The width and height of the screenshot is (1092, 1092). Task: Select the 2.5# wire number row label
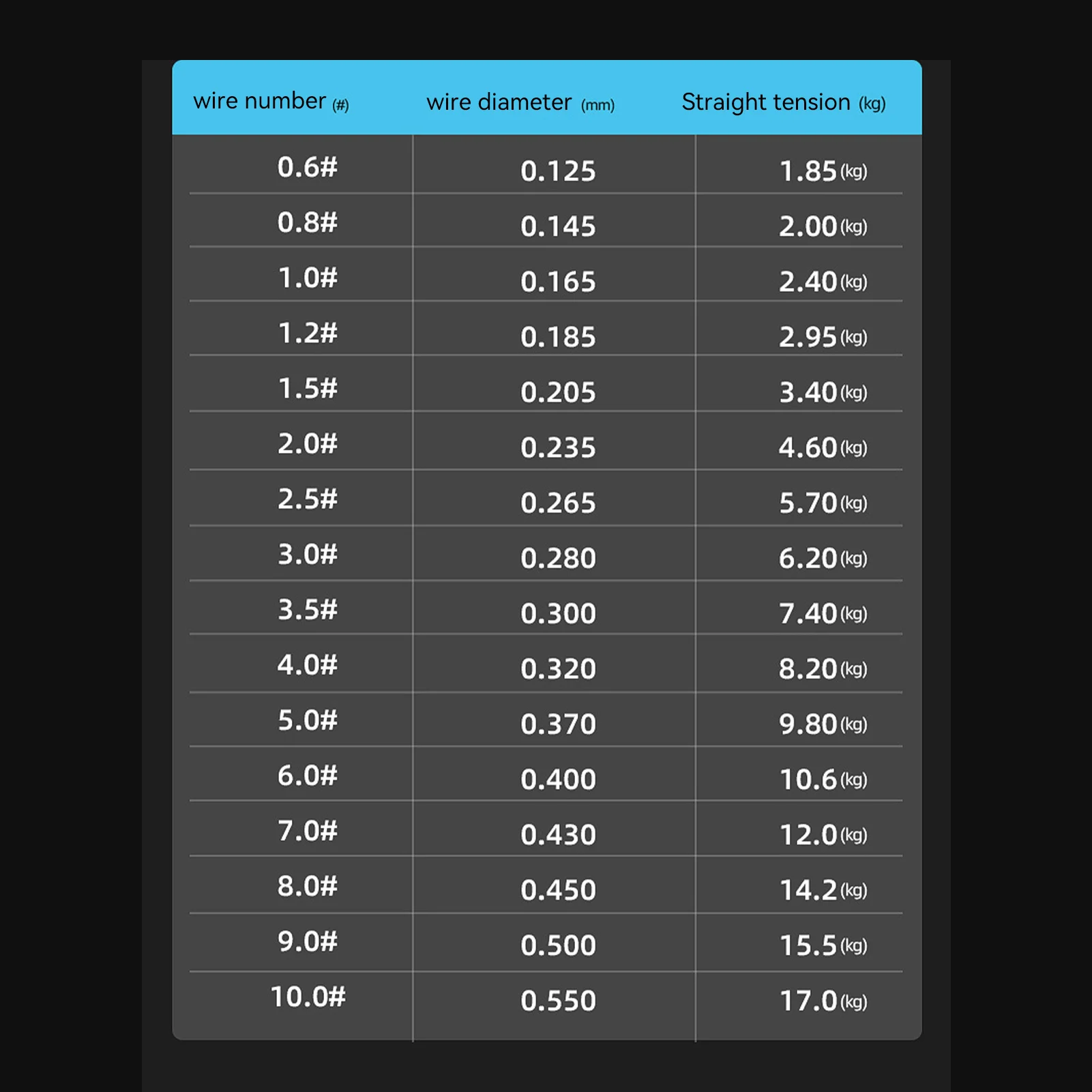(x=307, y=499)
